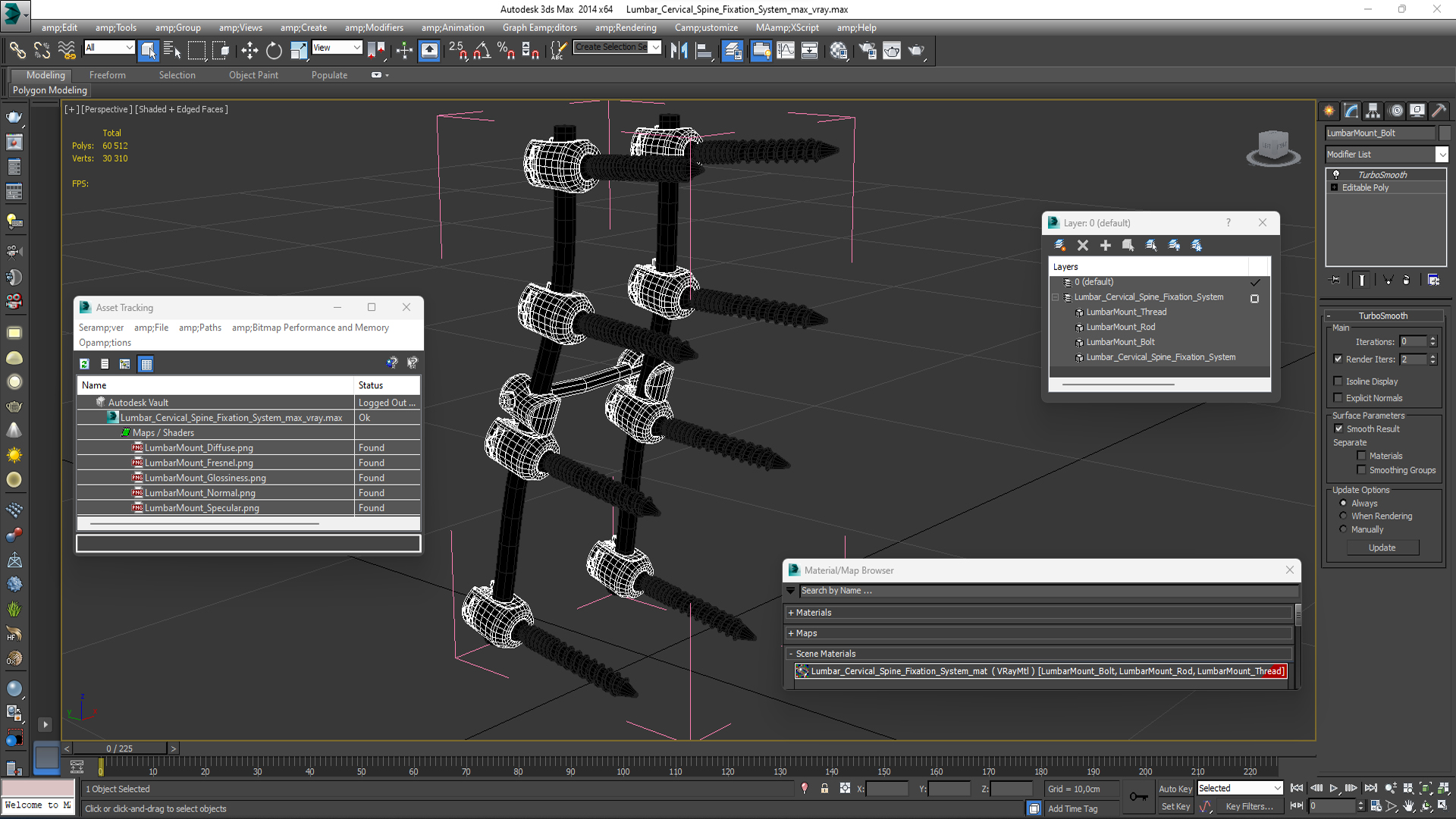Screen dimensions: 1456x819
Task: Toggle TurboSmooth modifier light bulb
Action: [1336, 174]
